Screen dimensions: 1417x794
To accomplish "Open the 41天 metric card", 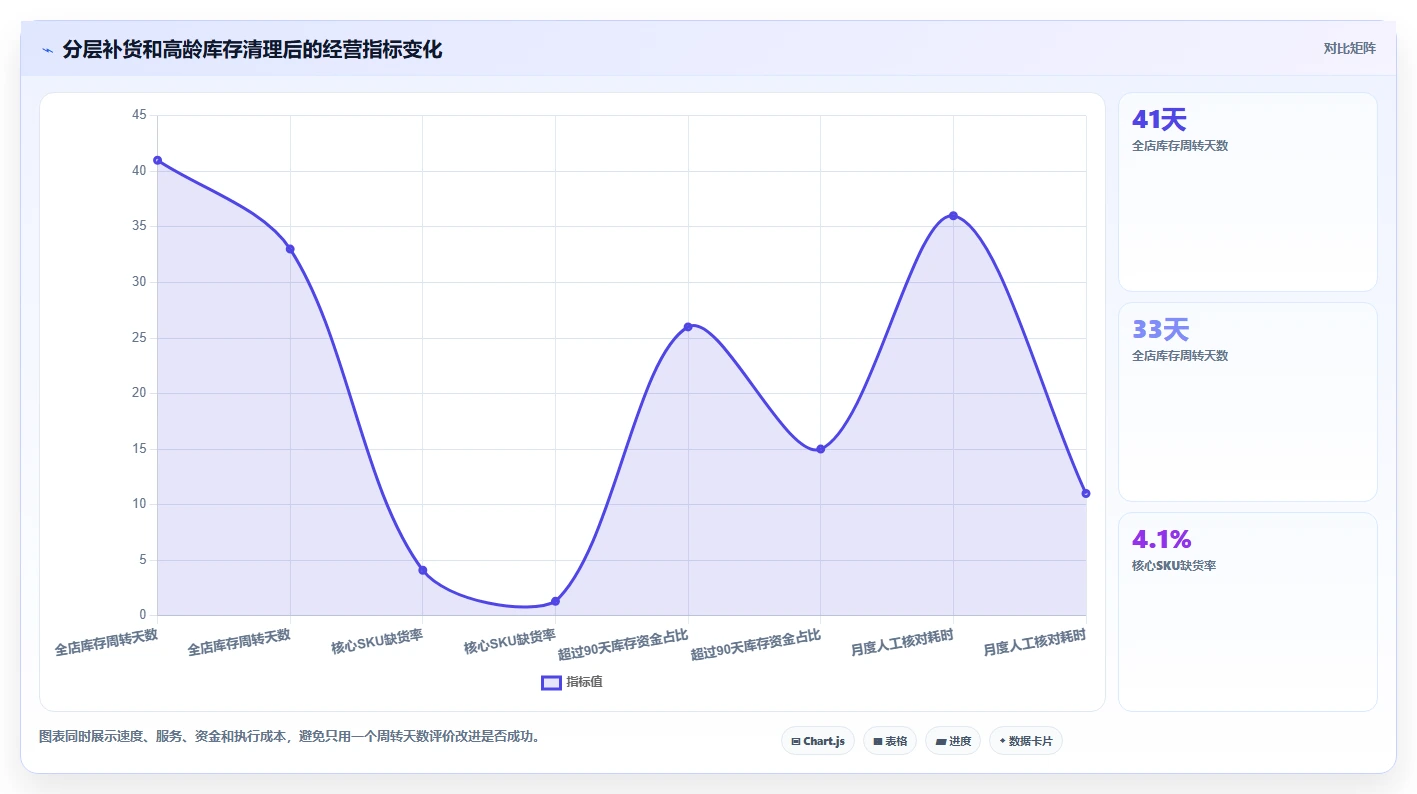I will (1248, 192).
